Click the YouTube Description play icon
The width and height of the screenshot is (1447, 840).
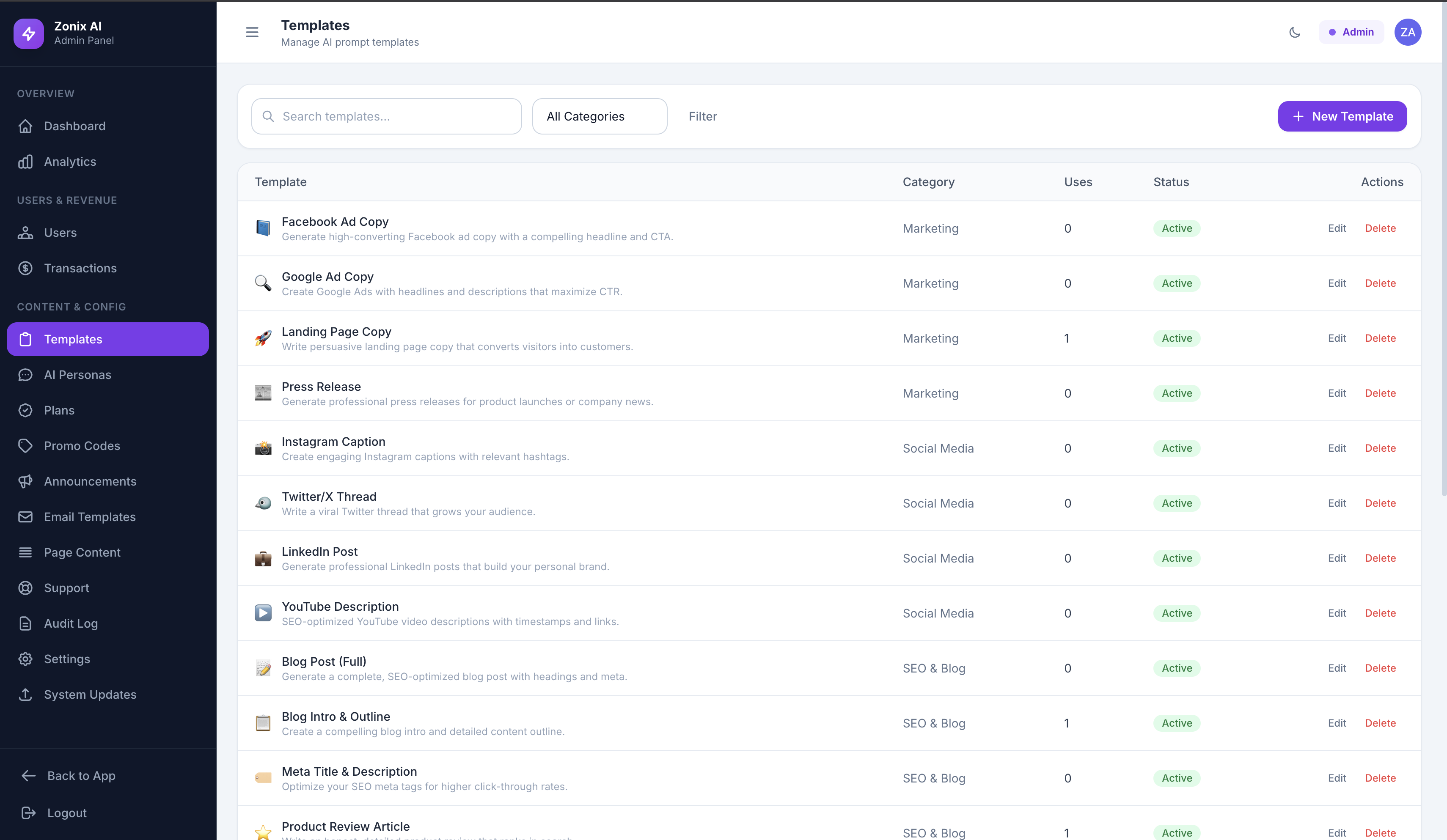263,613
